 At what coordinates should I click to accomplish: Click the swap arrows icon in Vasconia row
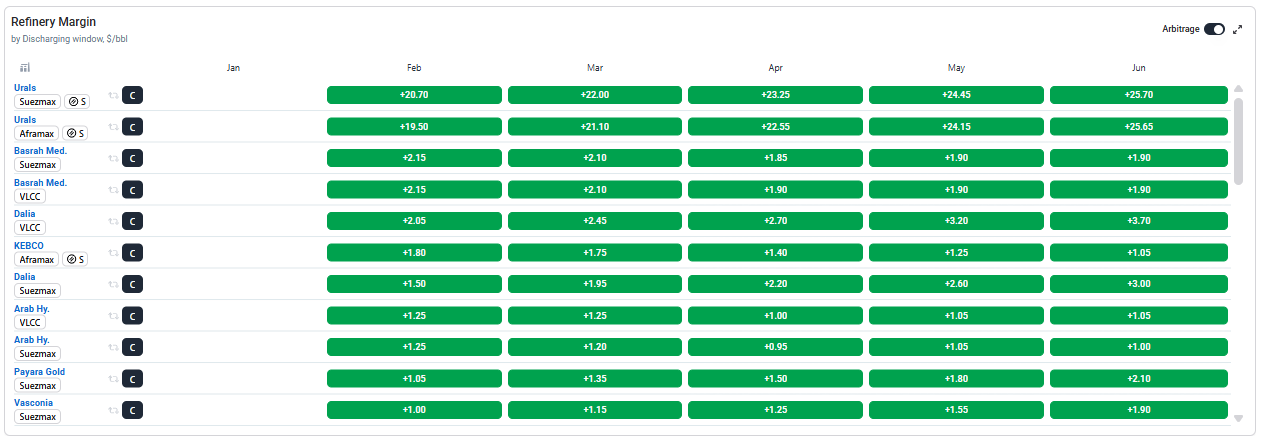pos(113,410)
